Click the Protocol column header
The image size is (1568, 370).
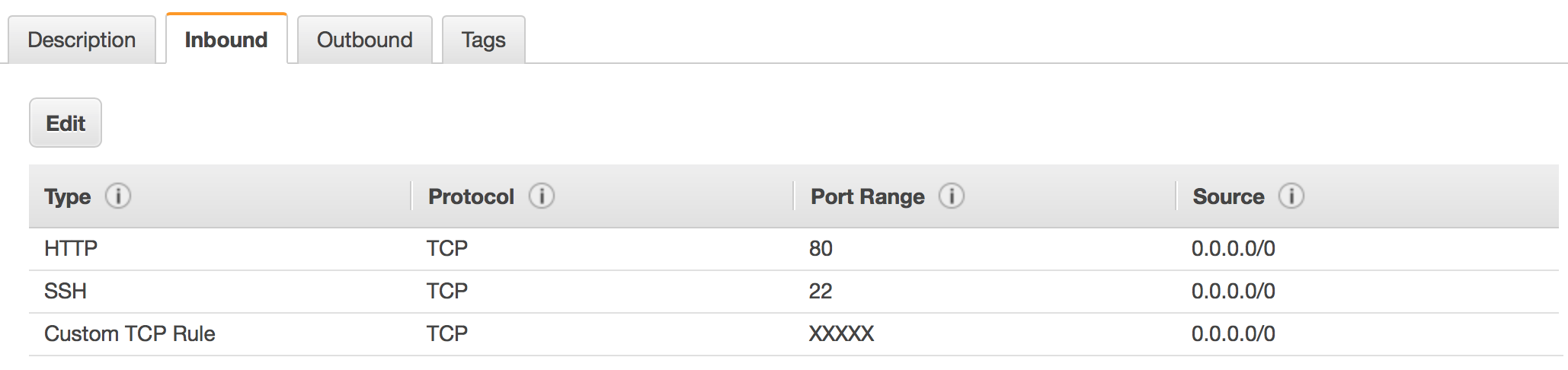[471, 196]
